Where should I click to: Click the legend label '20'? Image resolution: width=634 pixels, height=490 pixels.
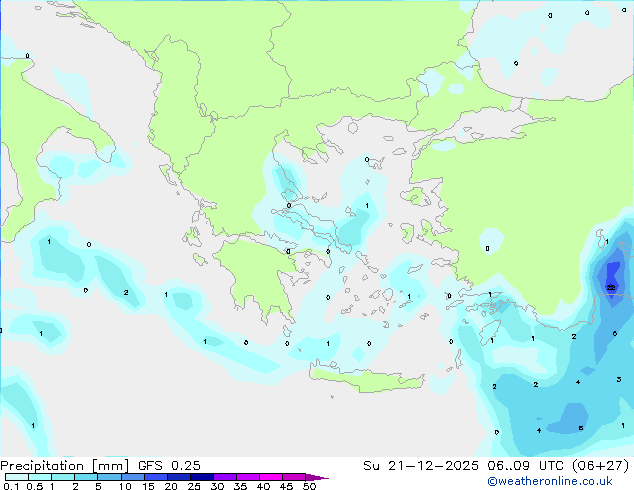tap(171, 486)
